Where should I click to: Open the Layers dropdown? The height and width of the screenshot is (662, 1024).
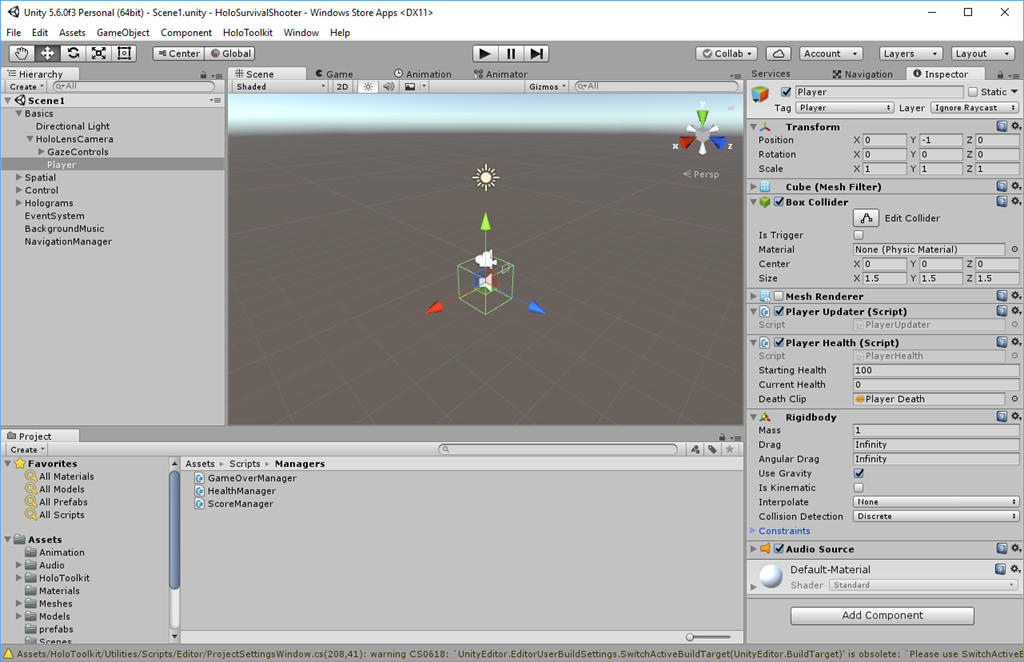(x=909, y=54)
